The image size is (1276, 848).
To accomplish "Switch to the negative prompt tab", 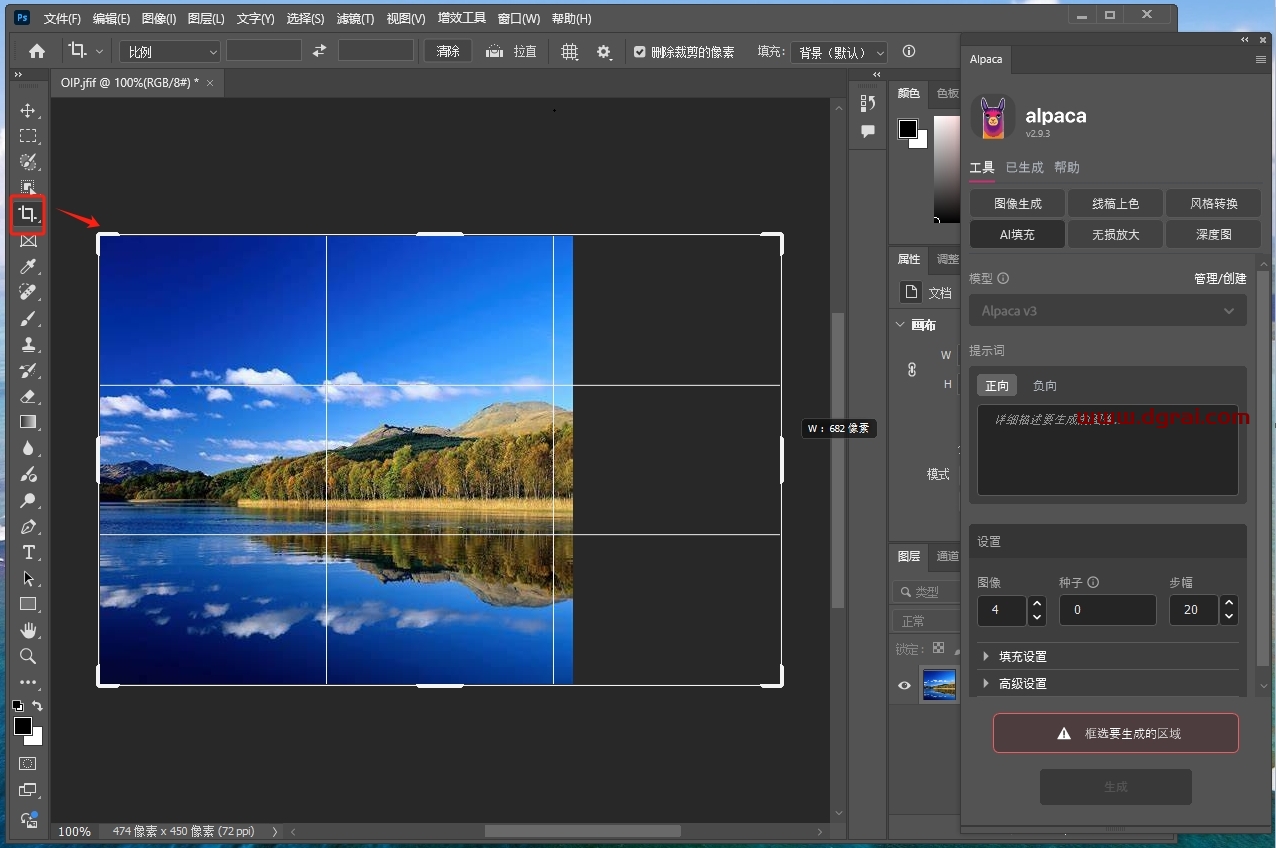I will pos(1044,385).
